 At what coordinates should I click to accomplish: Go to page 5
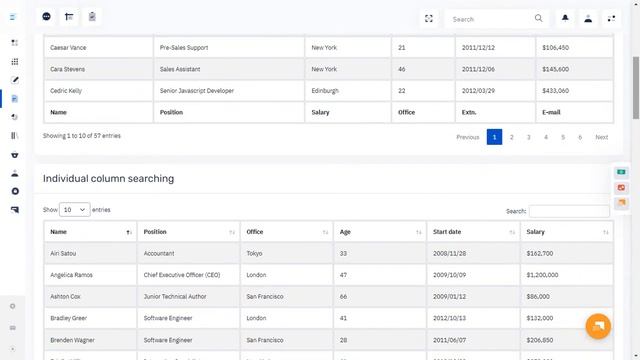coord(563,137)
